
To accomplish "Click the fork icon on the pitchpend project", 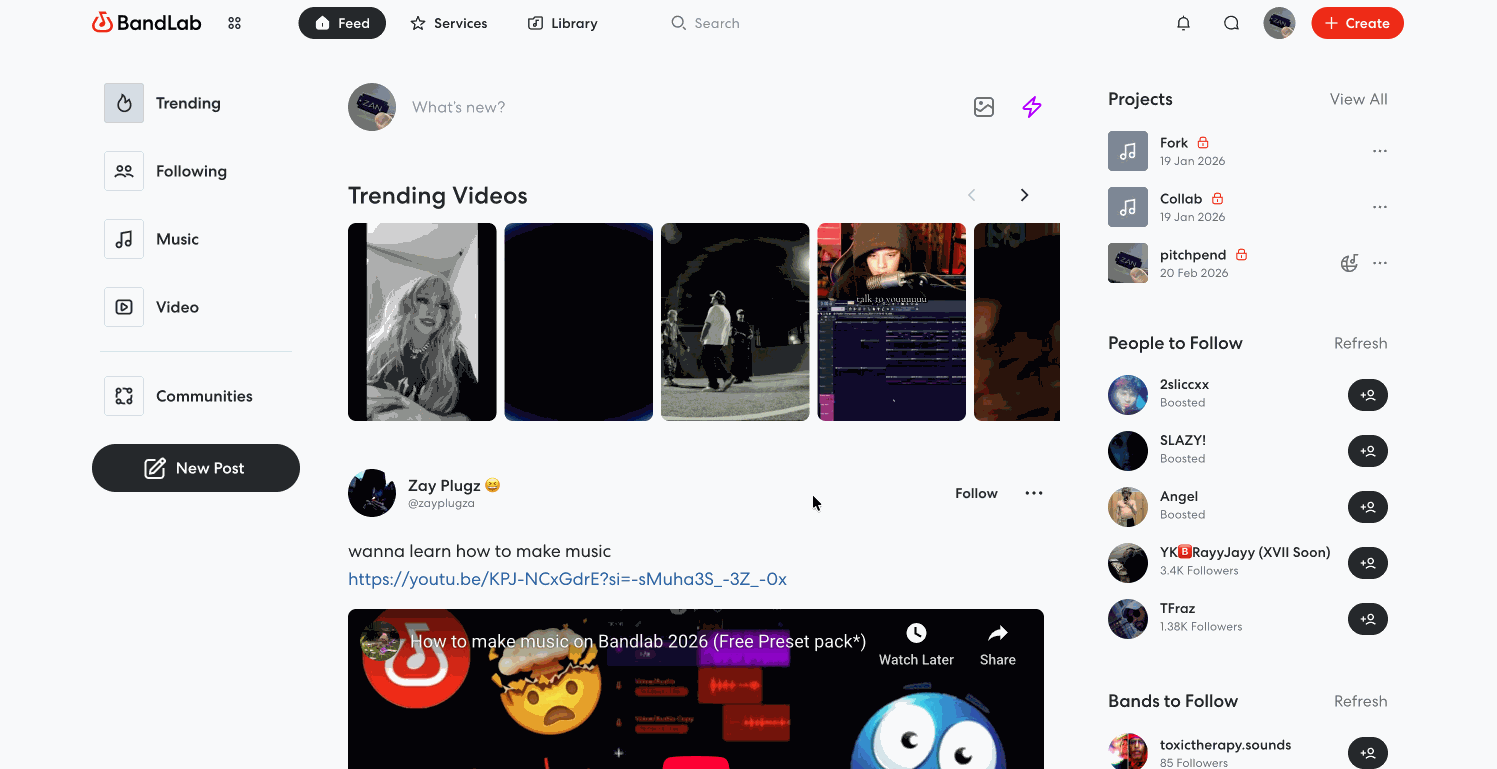I will pos(1349,262).
